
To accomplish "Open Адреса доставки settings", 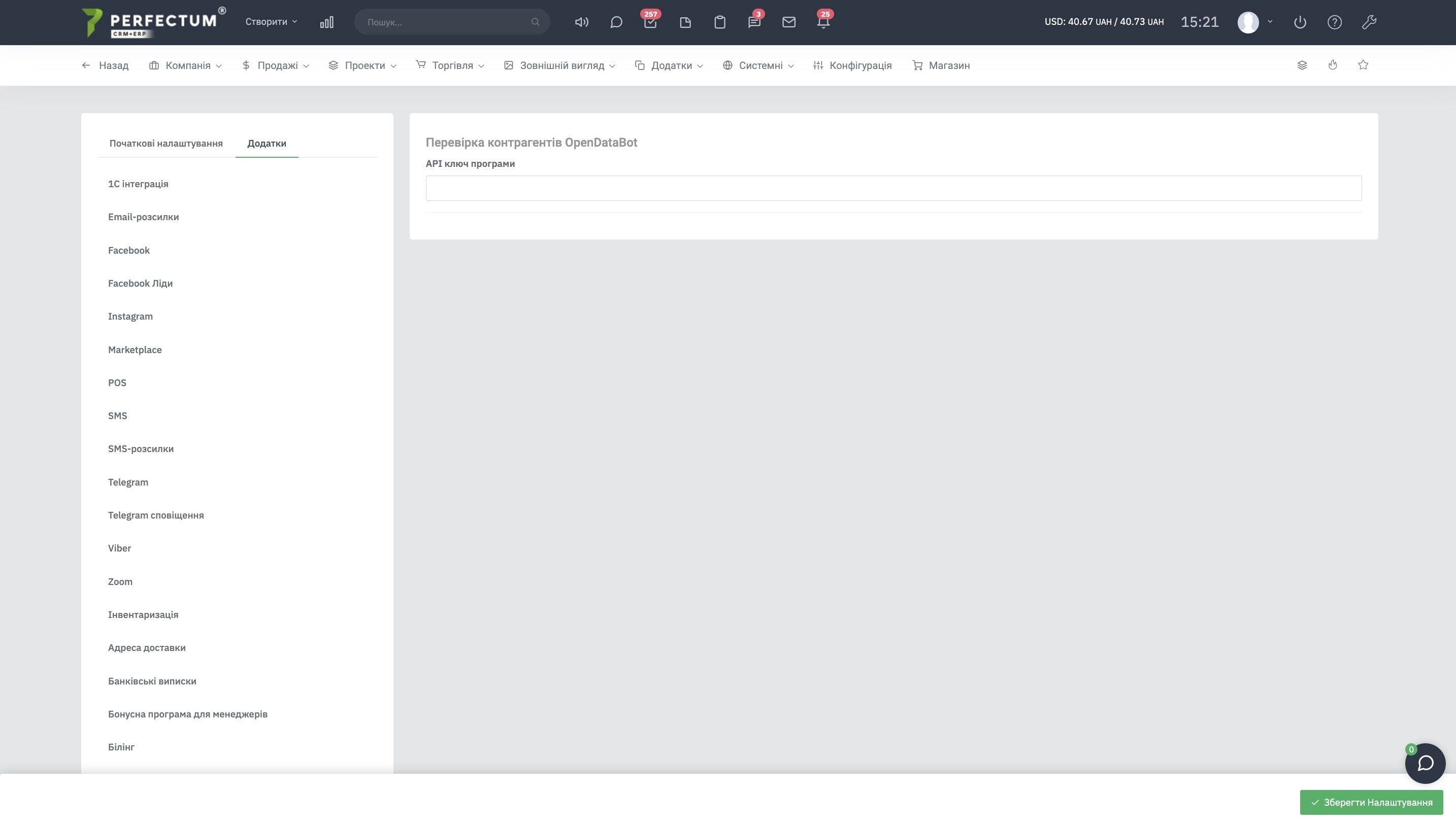I will click(x=147, y=647).
